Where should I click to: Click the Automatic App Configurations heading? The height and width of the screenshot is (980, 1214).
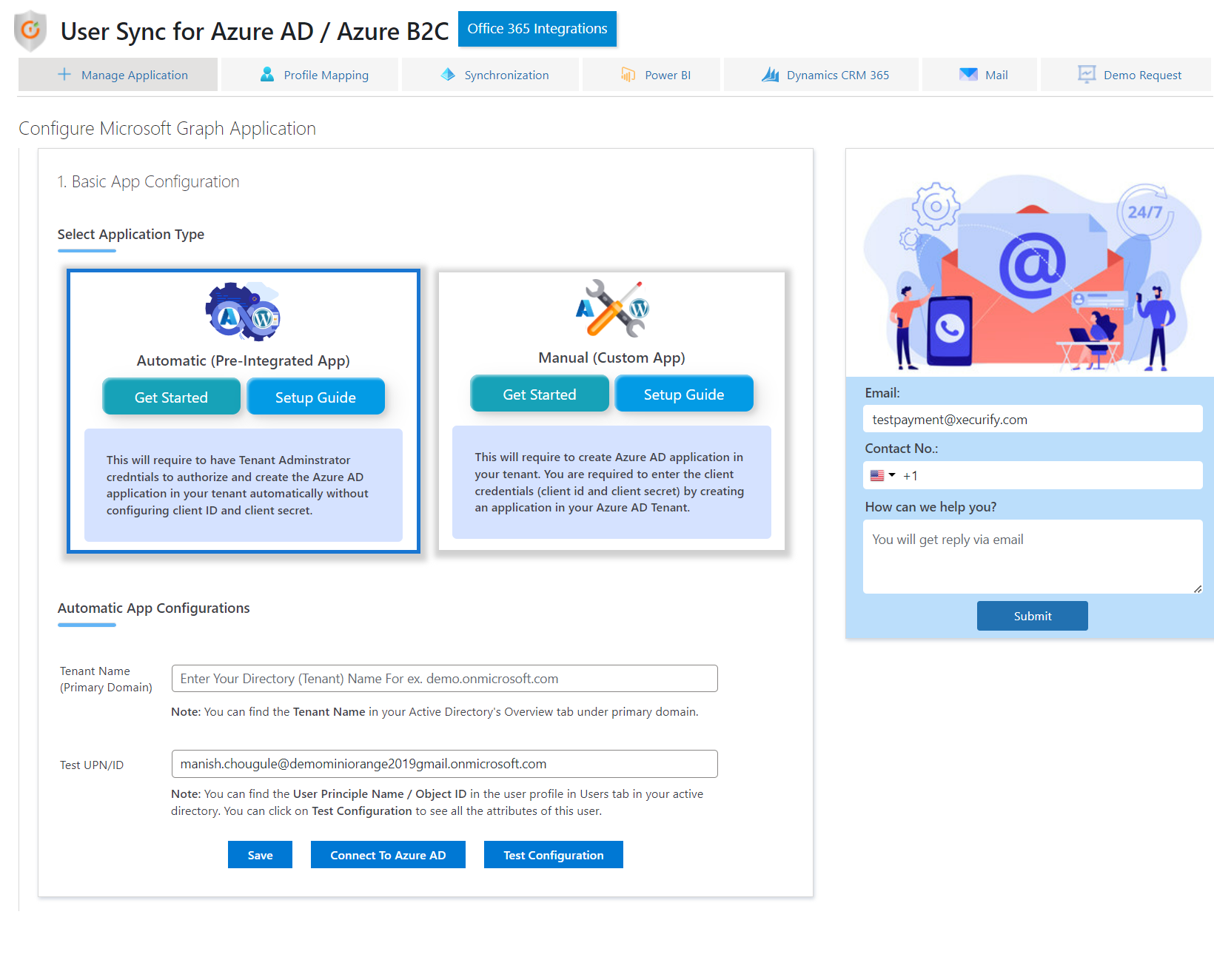coord(154,608)
